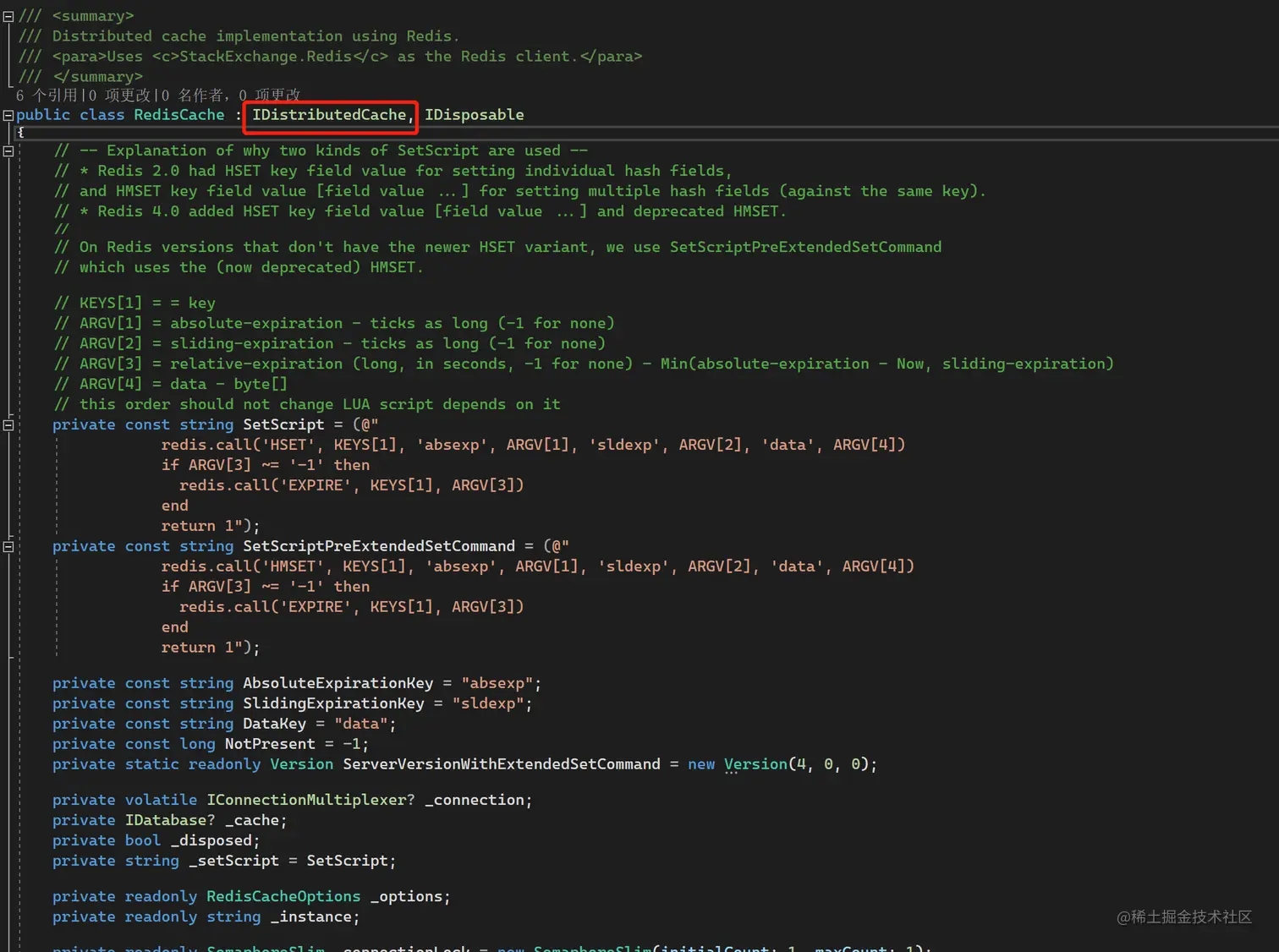
Task: Click the _instance field name
Action: coord(310,916)
